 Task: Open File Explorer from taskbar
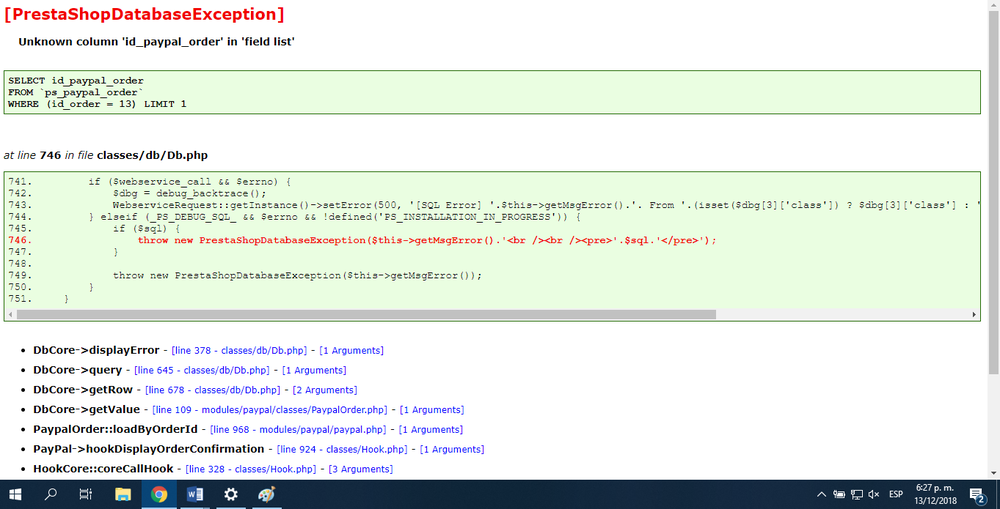click(122, 494)
